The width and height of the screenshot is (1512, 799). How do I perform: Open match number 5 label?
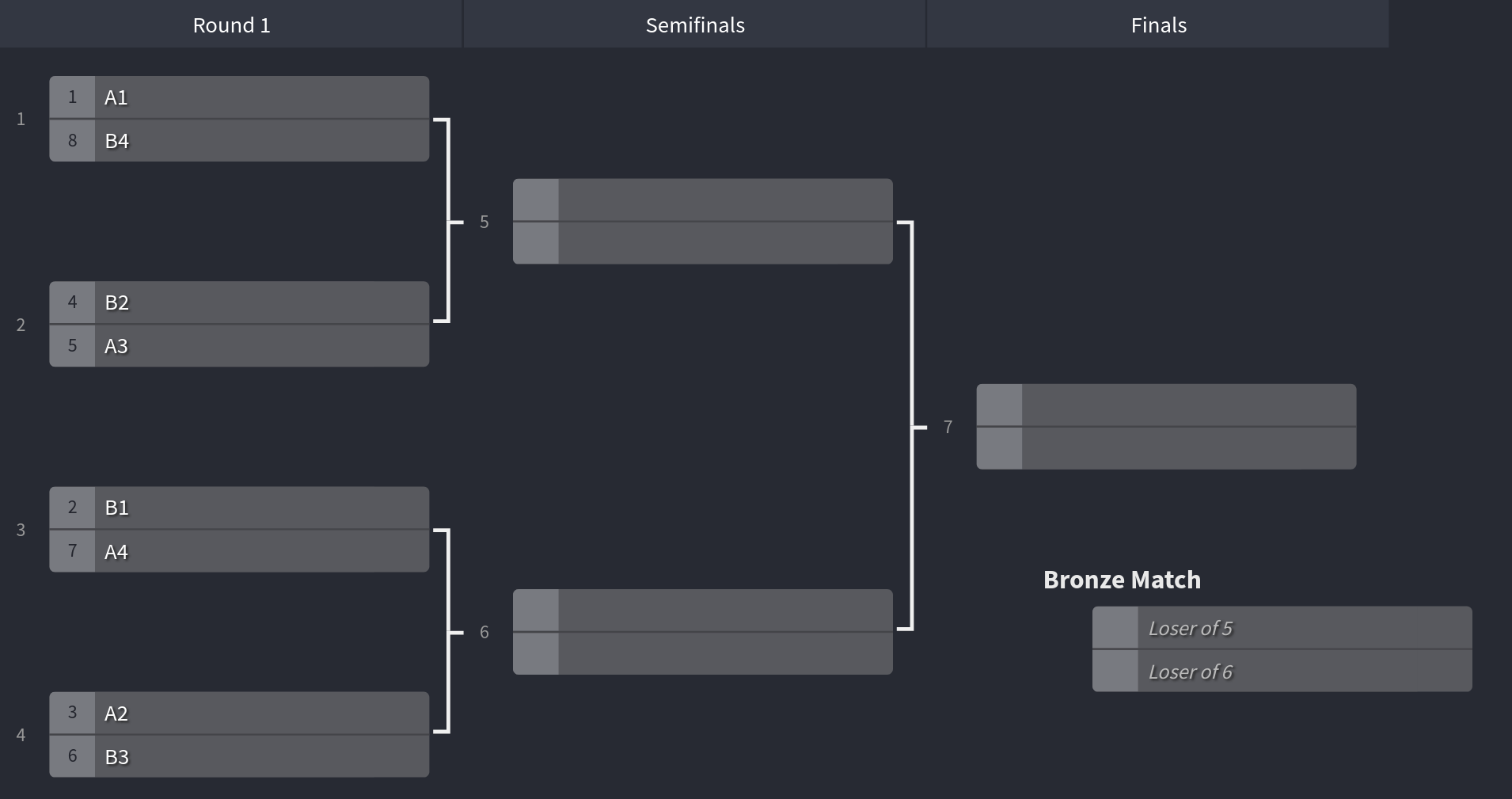(484, 222)
